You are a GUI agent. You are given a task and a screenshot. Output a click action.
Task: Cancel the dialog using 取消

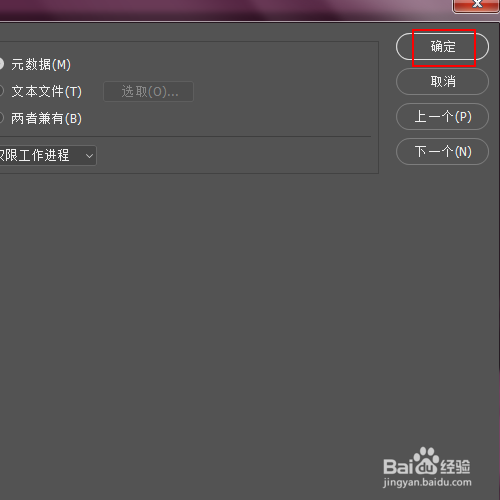(x=442, y=82)
